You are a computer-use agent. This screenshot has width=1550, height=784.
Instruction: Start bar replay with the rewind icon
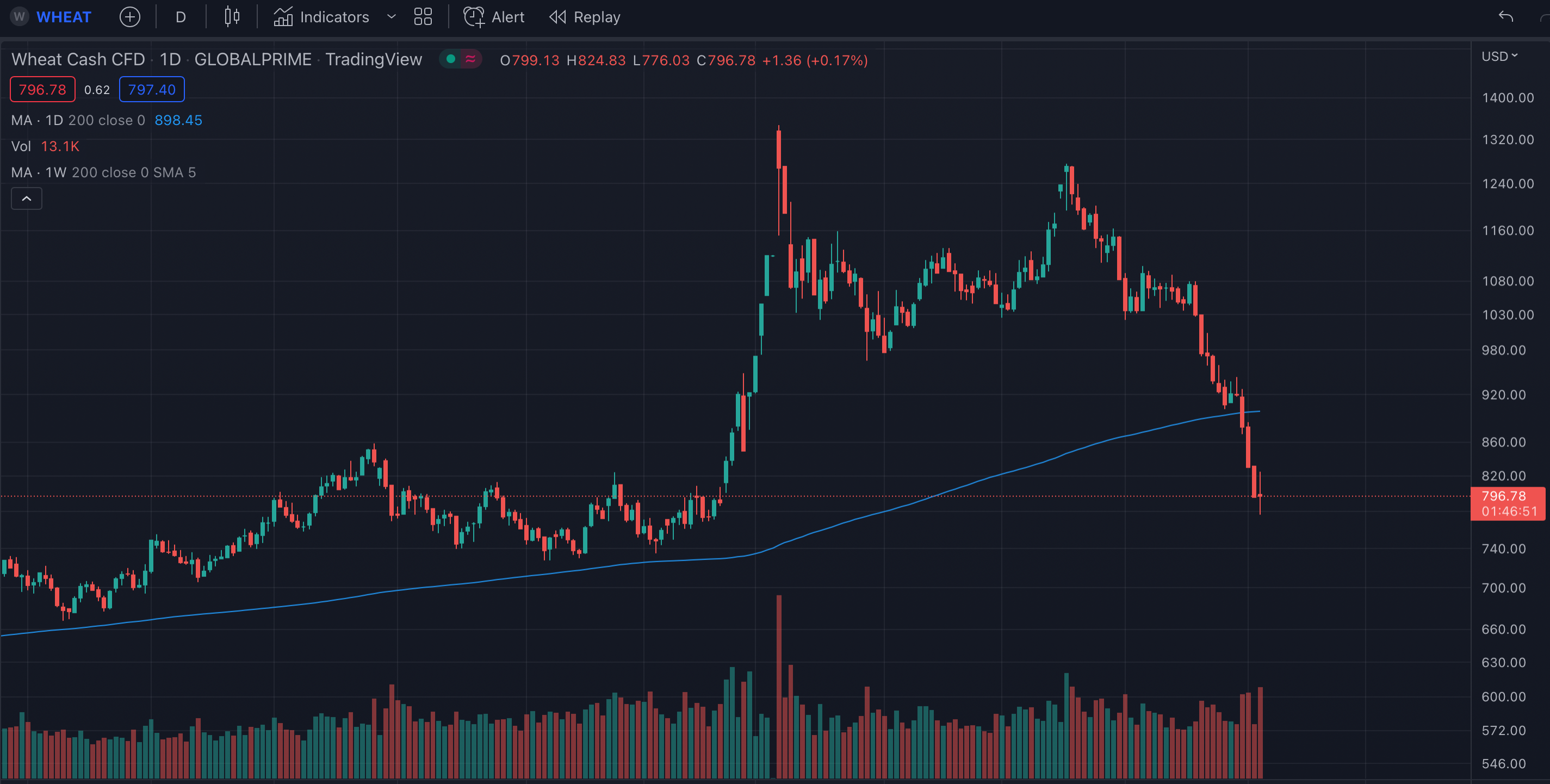click(558, 17)
